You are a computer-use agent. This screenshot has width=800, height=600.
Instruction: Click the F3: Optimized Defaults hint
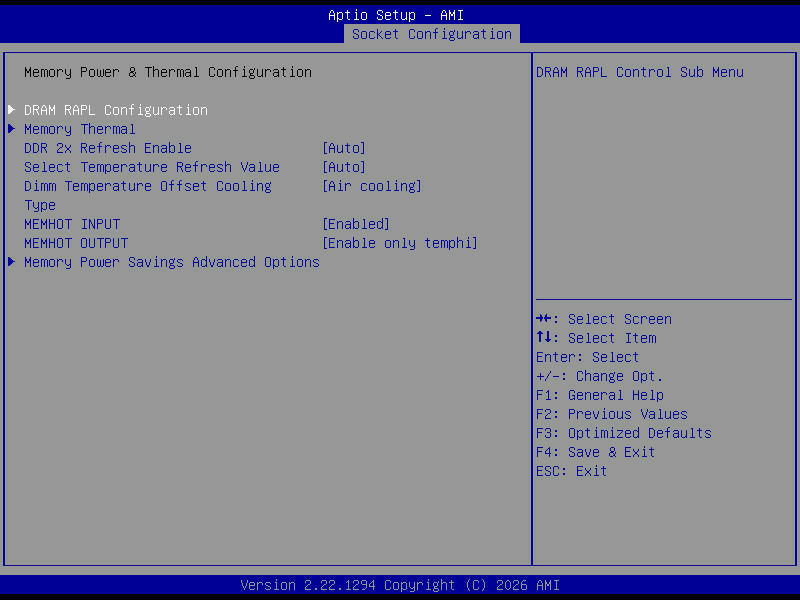623,433
